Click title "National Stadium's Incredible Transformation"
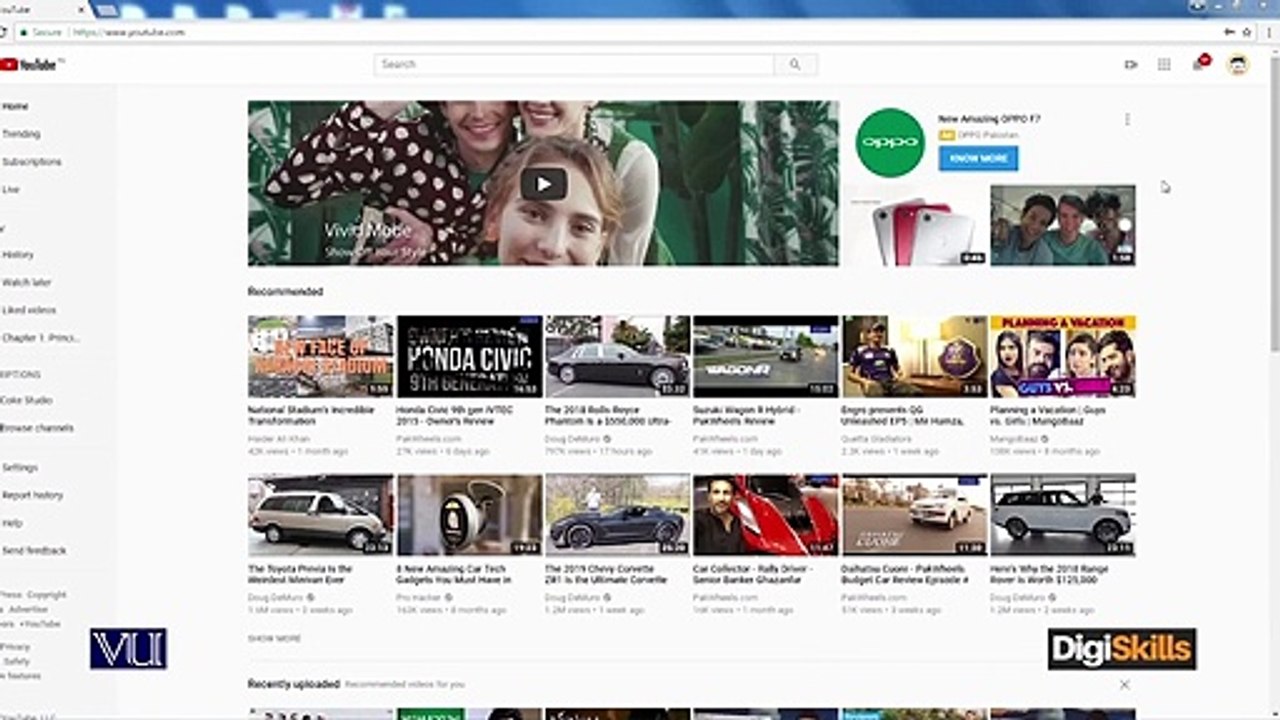The width and height of the screenshot is (1280, 720). (311, 416)
